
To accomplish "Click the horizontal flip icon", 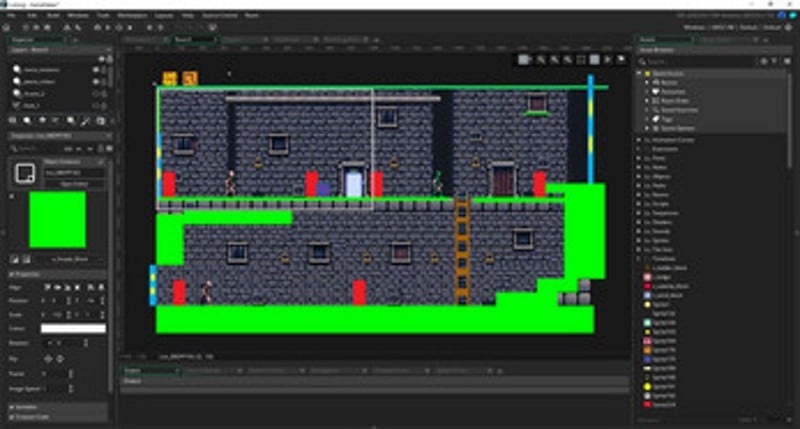I will 48,359.
